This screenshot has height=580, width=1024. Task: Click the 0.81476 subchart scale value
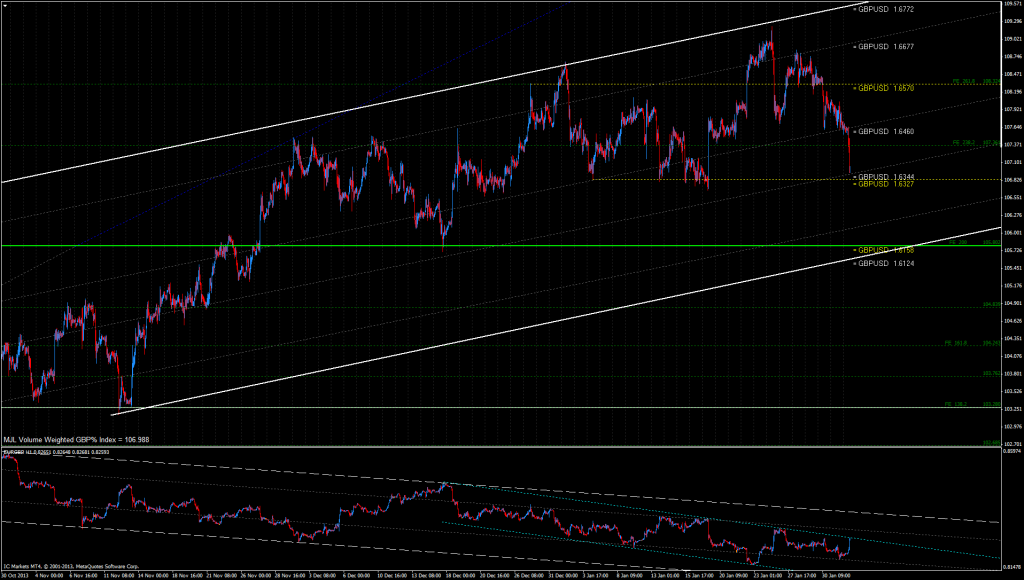[1013, 567]
